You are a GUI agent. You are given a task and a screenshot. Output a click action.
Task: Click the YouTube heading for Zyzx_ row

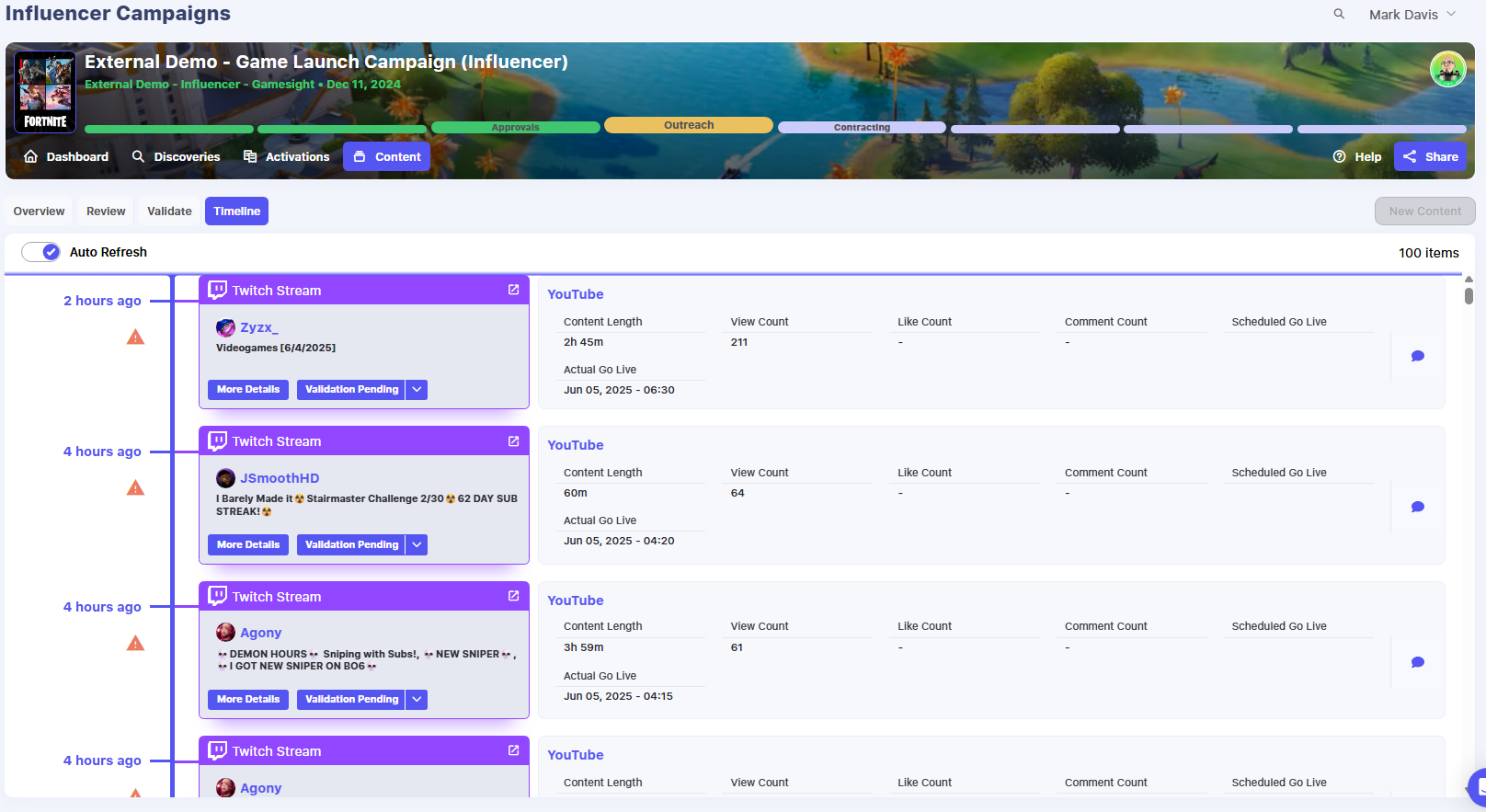[x=576, y=294]
